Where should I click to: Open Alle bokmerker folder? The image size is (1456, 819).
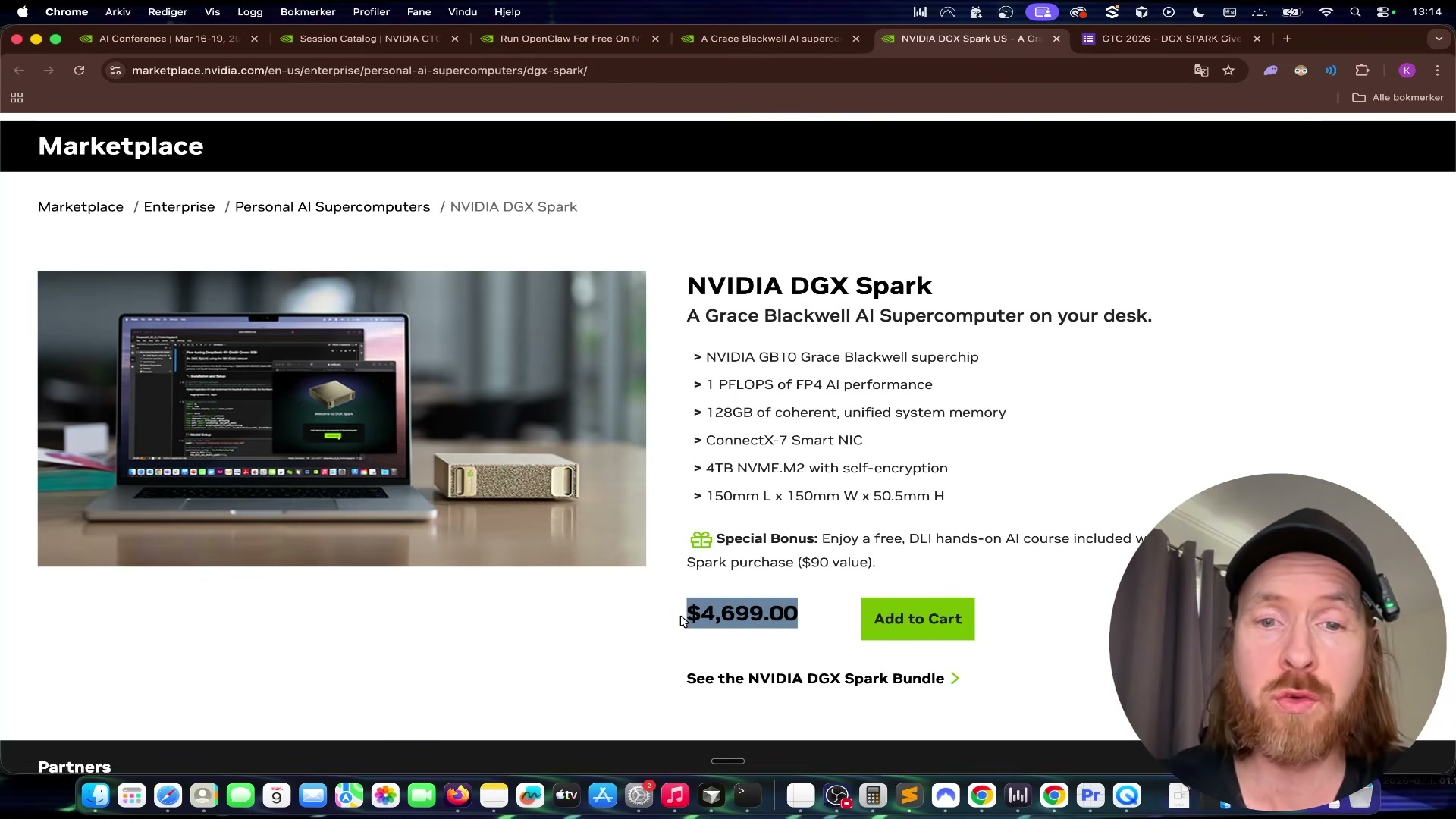(x=1398, y=98)
